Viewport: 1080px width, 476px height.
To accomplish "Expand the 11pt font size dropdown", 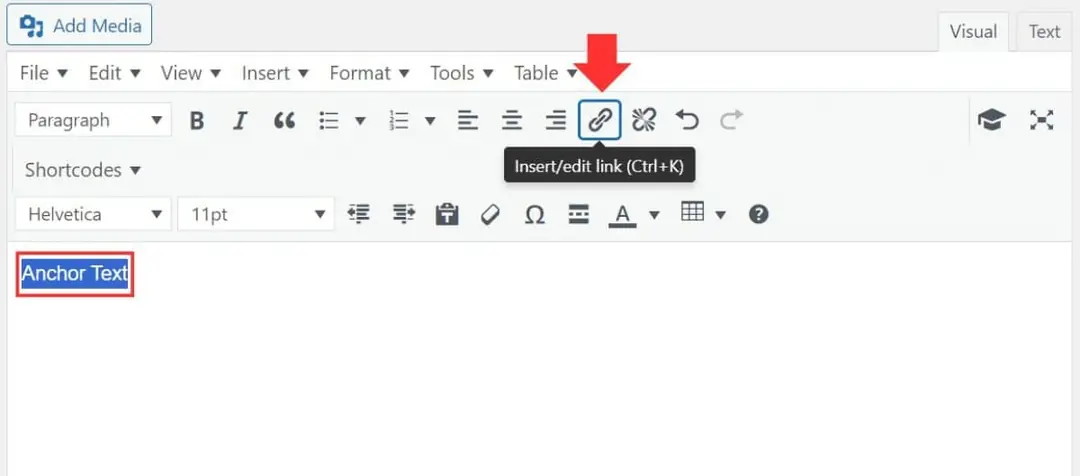I will 256,215.
